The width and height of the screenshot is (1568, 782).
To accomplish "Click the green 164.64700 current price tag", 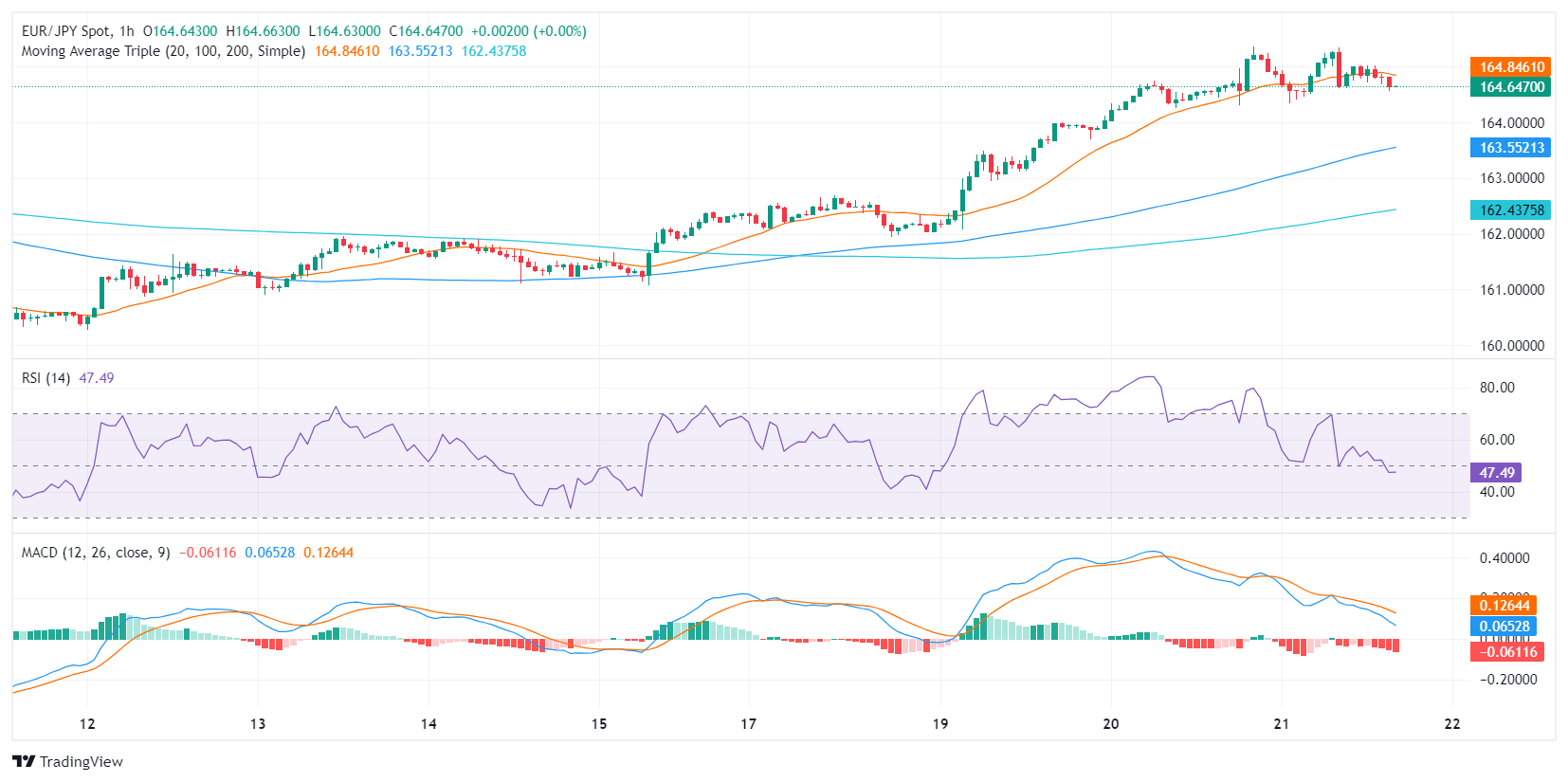I will tap(1511, 87).
